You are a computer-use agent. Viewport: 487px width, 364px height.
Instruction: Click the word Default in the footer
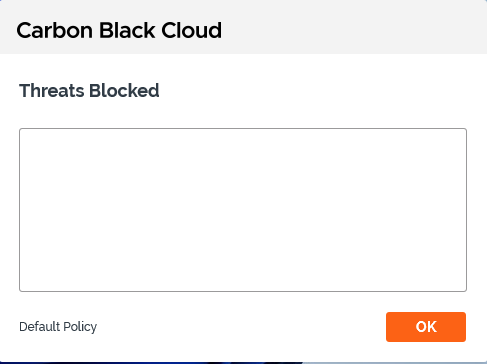tap(40, 327)
